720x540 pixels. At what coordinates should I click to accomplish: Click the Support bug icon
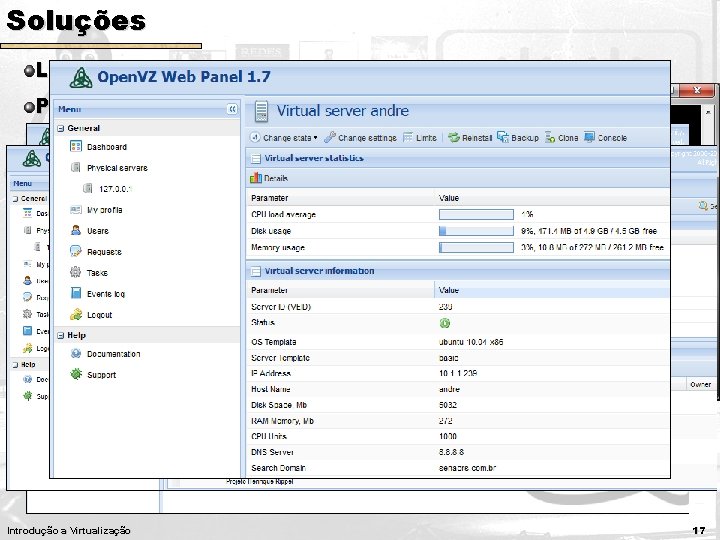tap(76, 374)
